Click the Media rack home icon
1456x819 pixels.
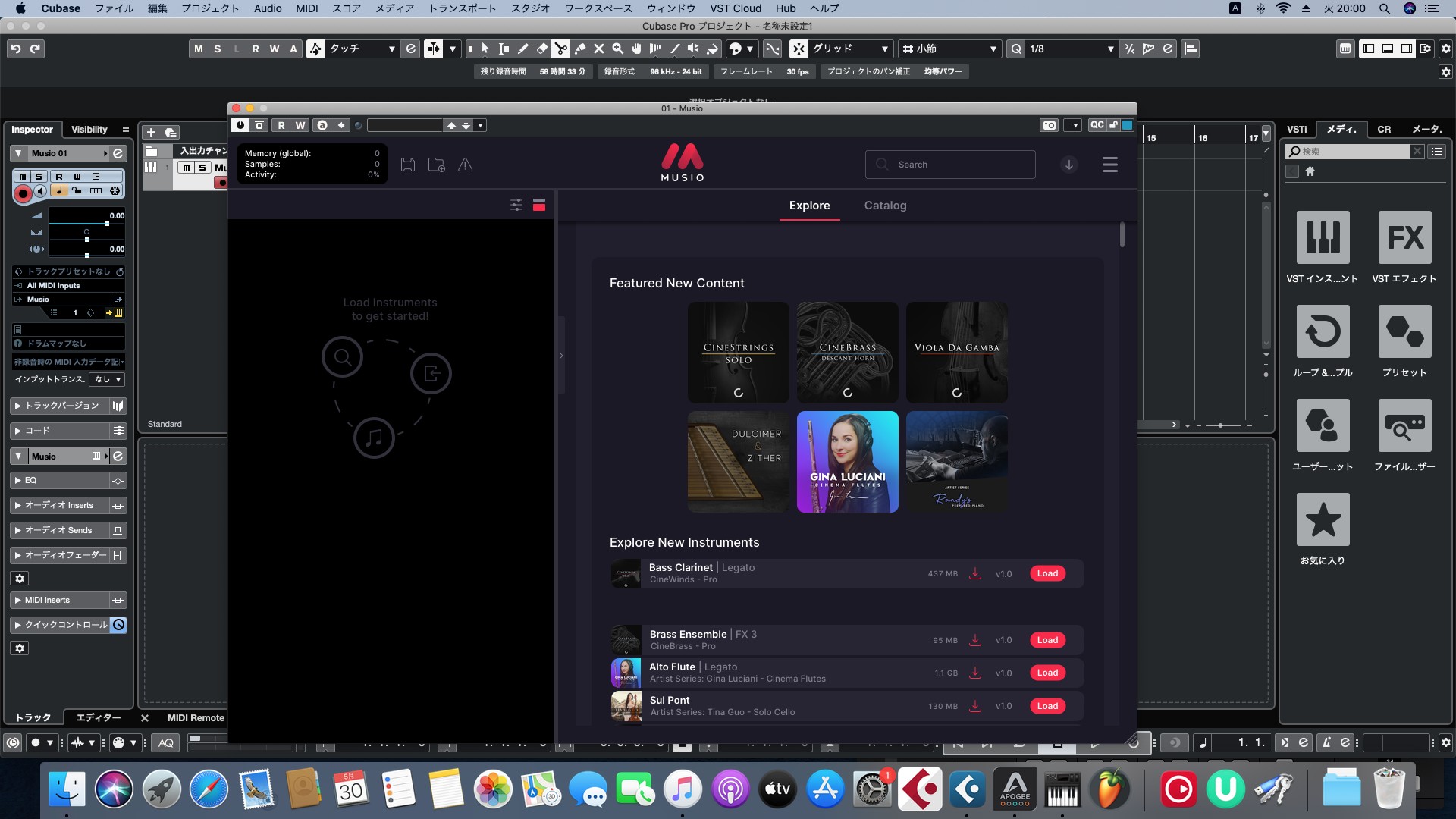(x=1310, y=171)
